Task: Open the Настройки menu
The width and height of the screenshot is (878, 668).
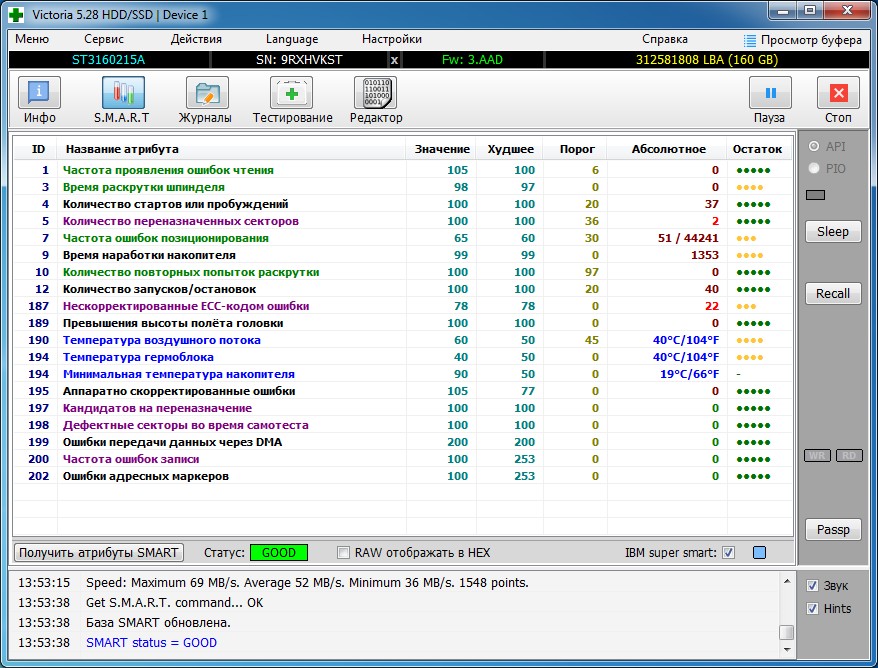Action: 391,39
